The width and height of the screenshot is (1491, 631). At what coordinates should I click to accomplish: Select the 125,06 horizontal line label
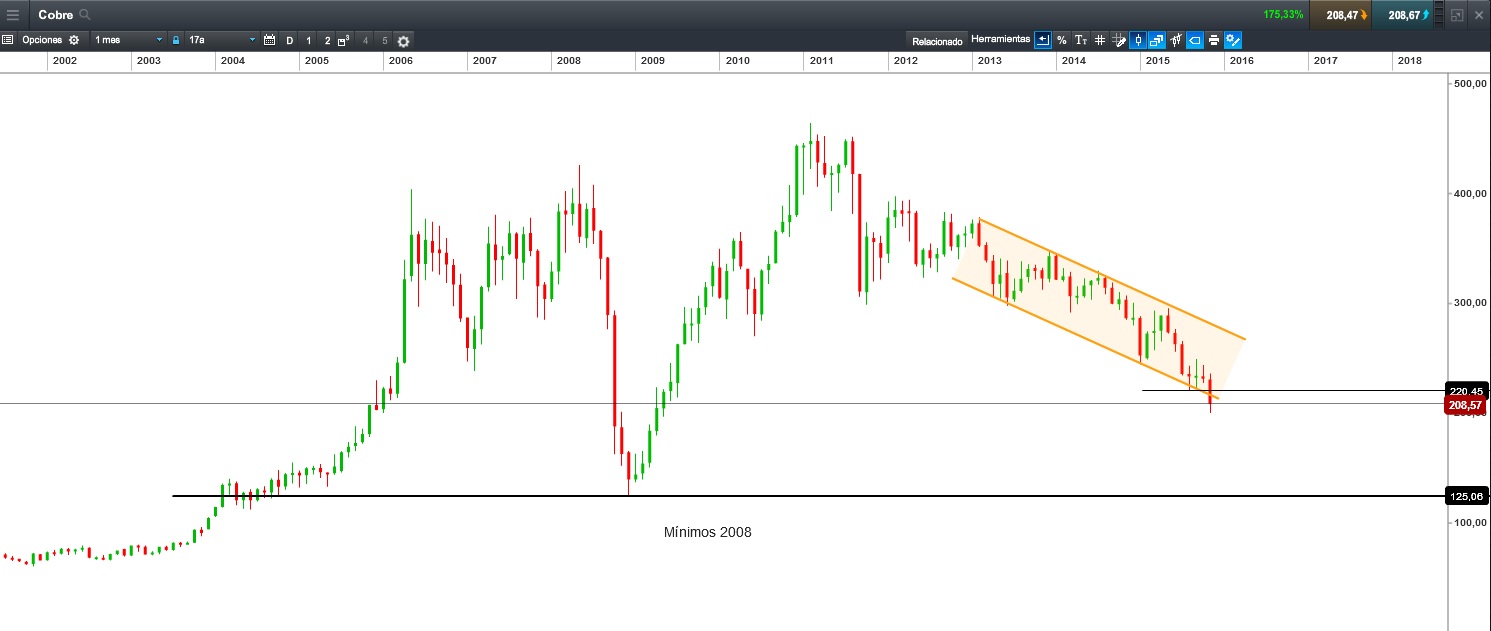[x=1467, y=496]
